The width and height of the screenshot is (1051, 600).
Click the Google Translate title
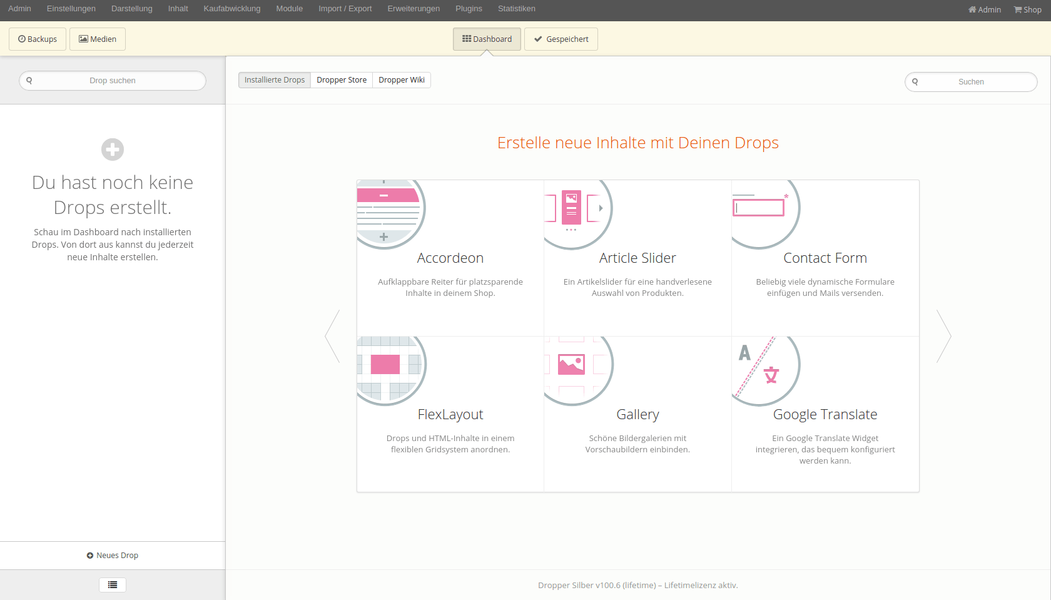825,414
